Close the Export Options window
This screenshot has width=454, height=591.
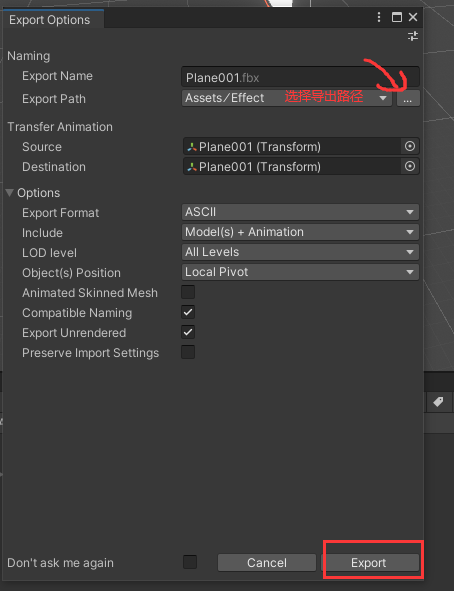(x=413, y=17)
